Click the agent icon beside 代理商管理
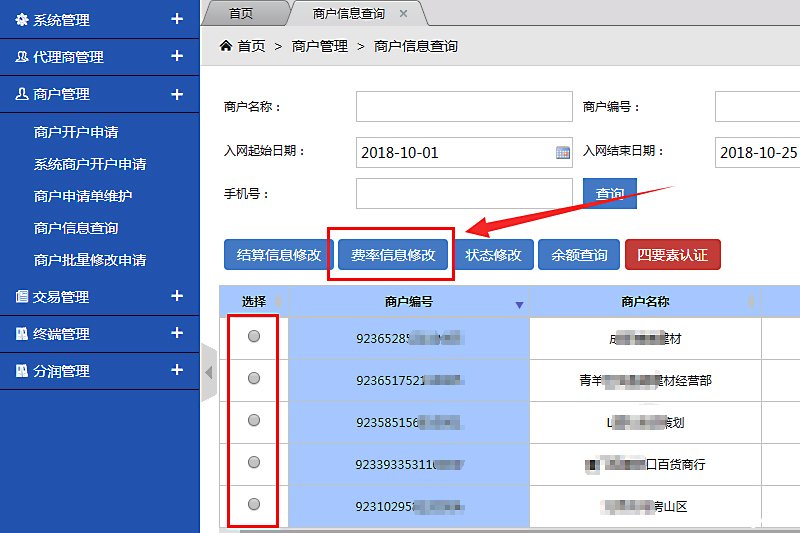This screenshot has height=533, width=800. 21,57
